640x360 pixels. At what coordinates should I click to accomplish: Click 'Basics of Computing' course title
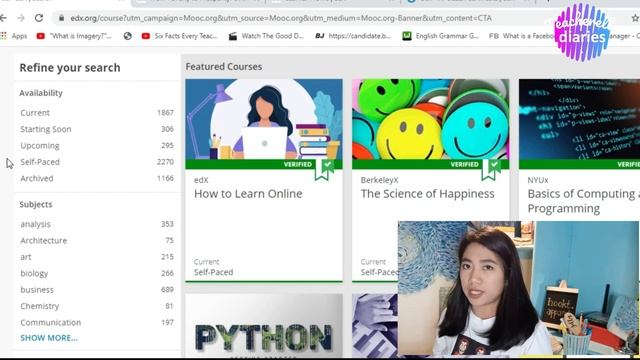pyautogui.click(x=584, y=201)
